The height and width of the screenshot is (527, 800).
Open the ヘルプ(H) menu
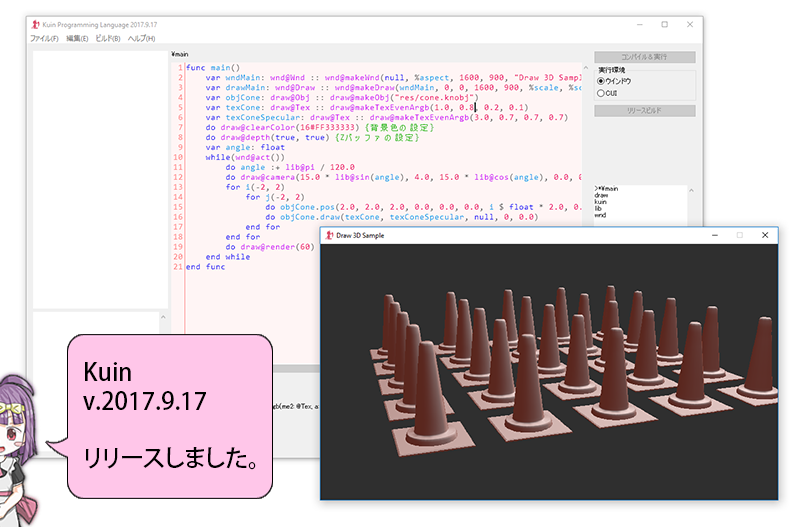point(141,38)
